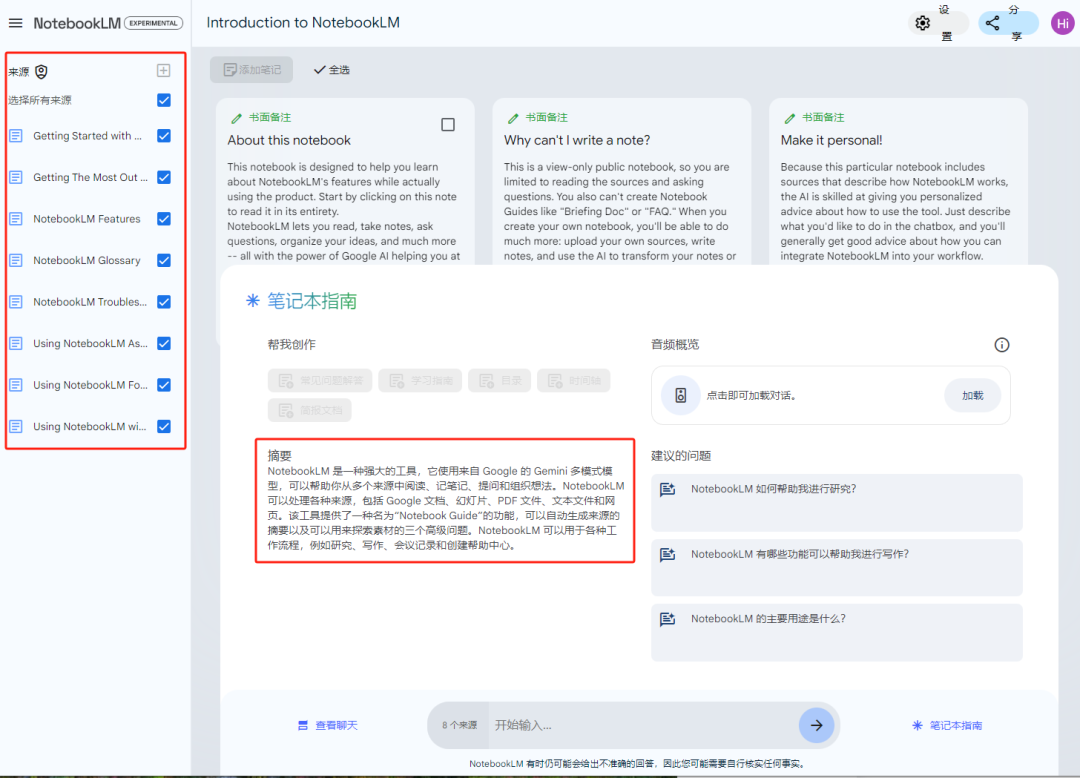Open the Why can't I write a note? card
Screen dimensions: 1080x778
[622, 182]
